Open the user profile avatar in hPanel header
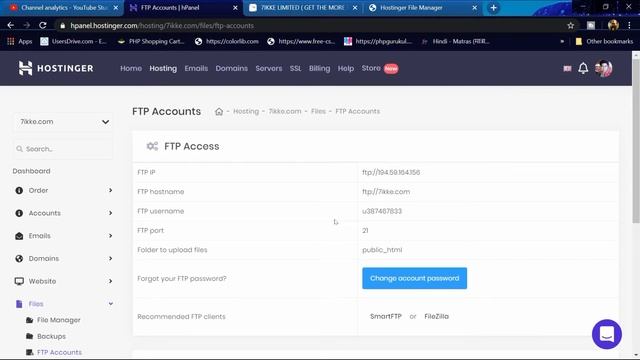 point(604,68)
